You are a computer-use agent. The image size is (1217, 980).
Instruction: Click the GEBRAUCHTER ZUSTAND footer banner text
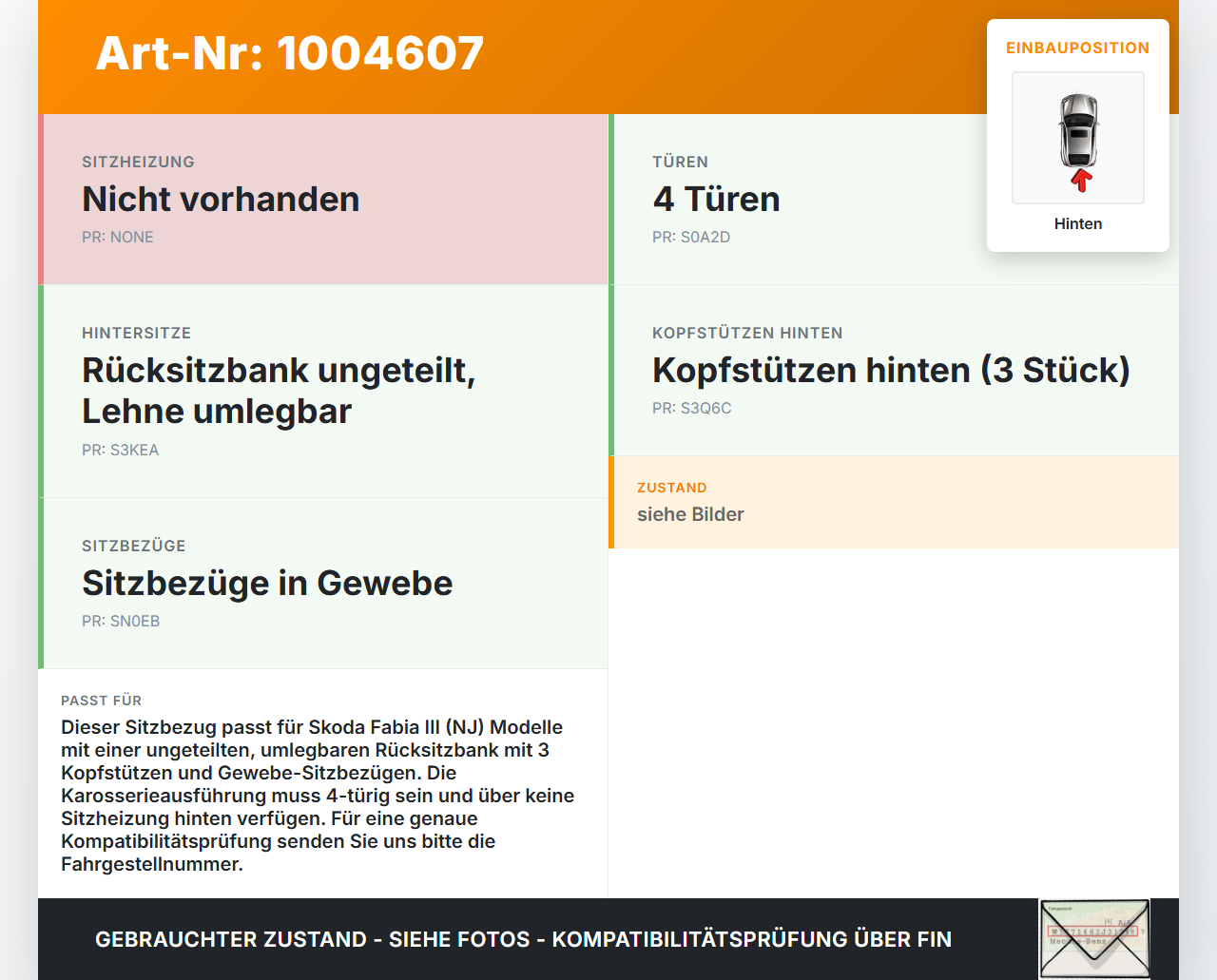coord(523,939)
